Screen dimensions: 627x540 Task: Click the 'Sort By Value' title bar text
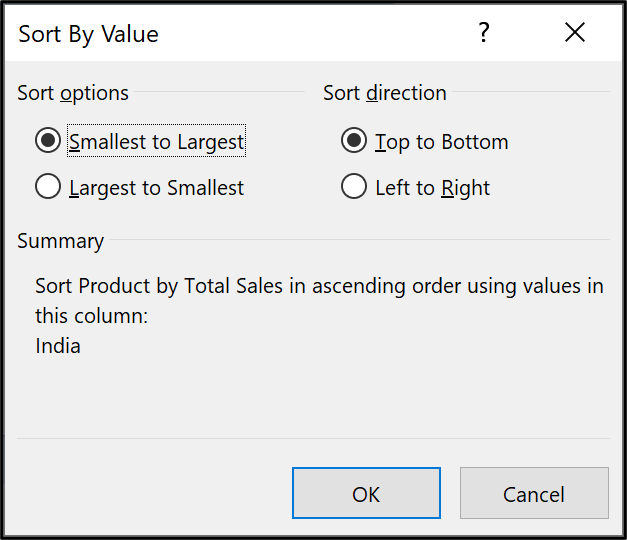tap(88, 34)
